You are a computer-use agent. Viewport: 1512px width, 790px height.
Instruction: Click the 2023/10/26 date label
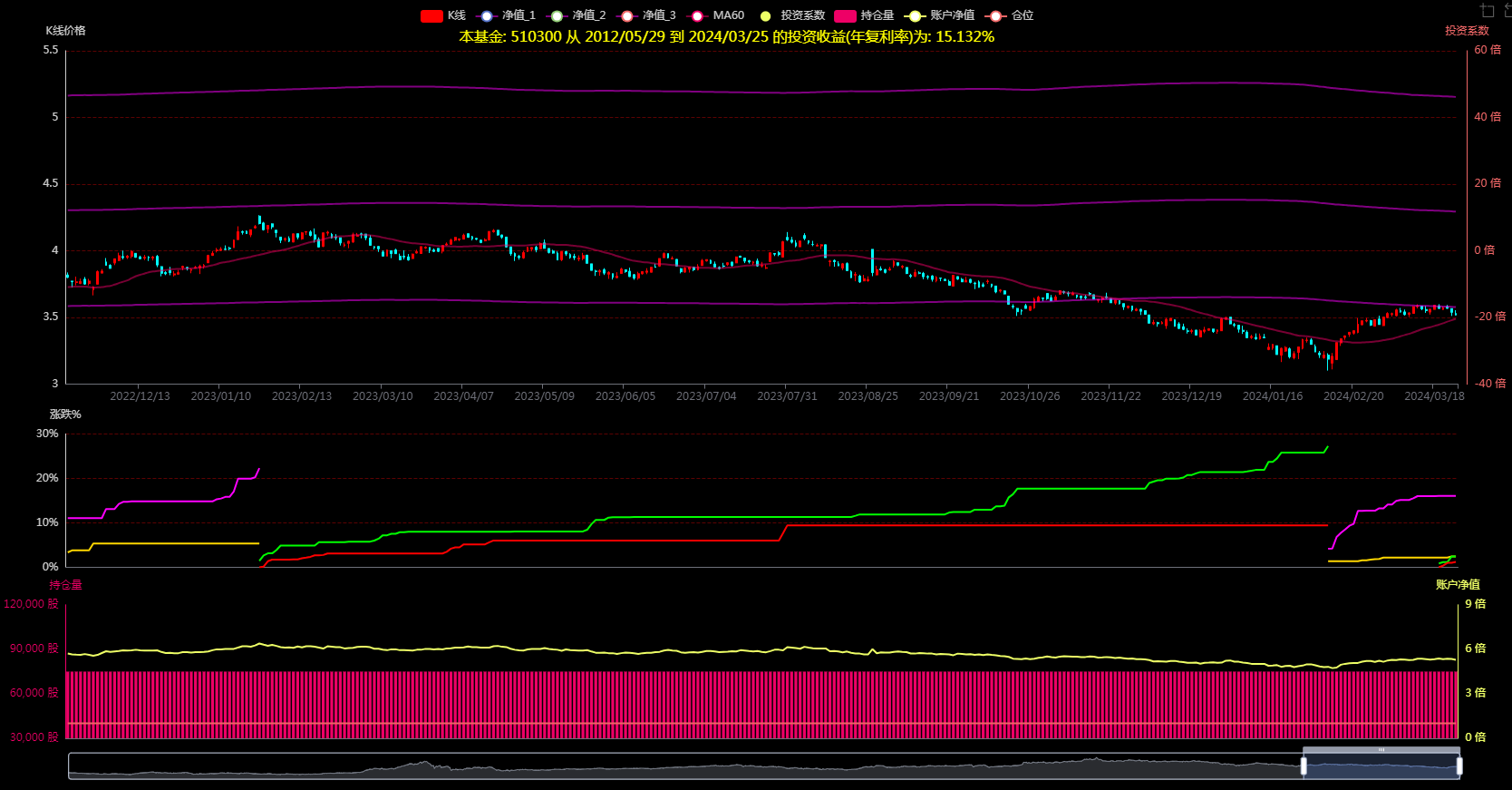(x=1030, y=396)
